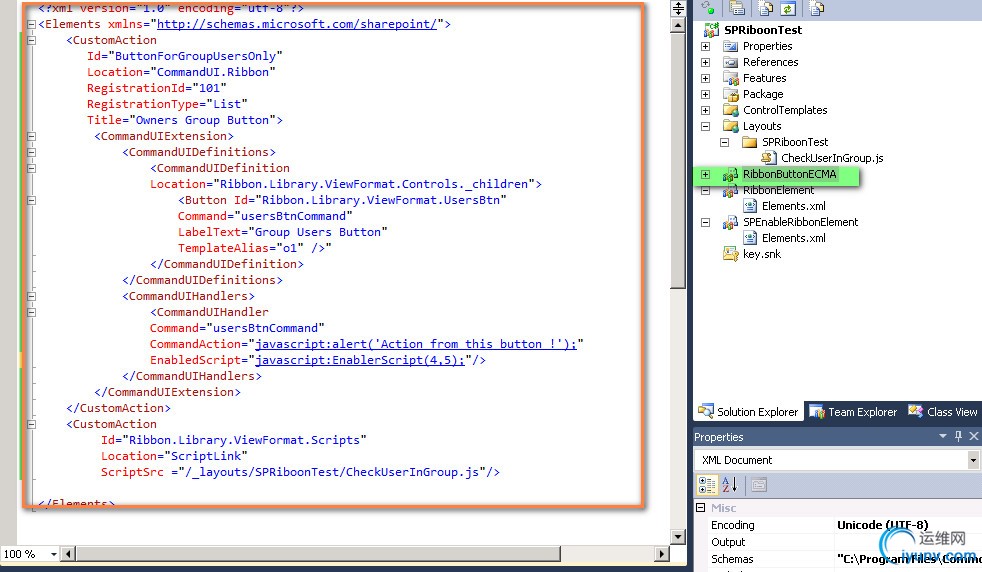The height and width of the screenshot is (572, 982).
Task: Click the editor vertical scrollbar up arrow
Action: coord(678,26)
